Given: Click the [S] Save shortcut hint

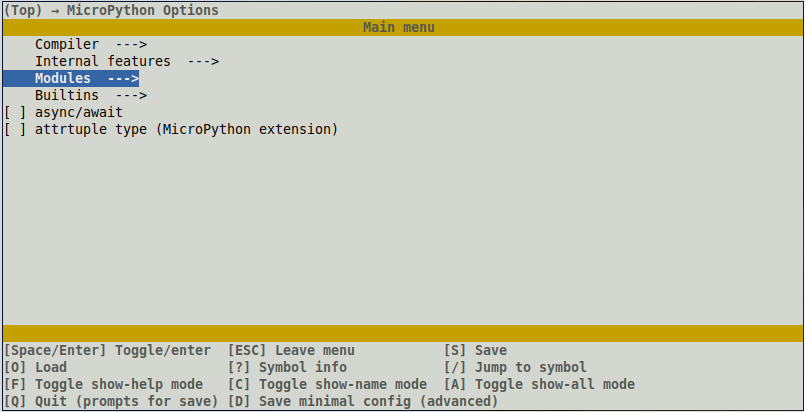Looking at the screenshot, I should tap(476, 351).
